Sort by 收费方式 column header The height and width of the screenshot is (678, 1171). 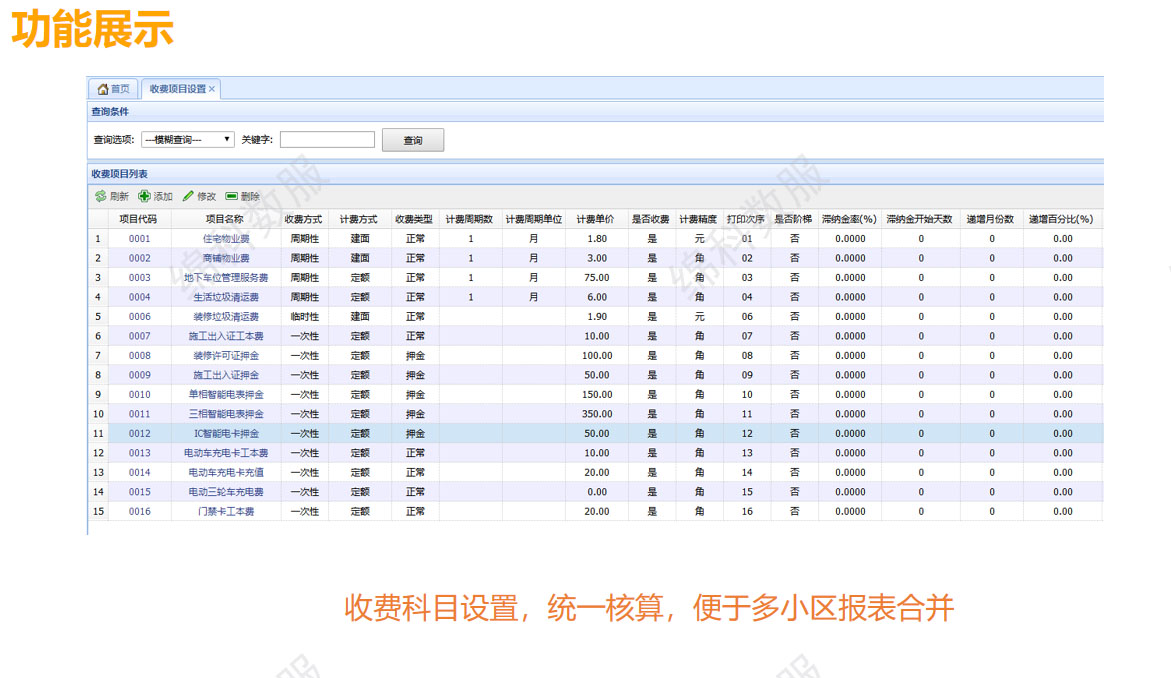303,220
